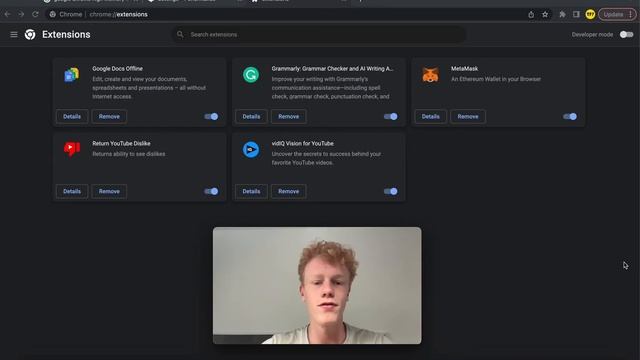The height and width of the screenshot is (360, 640).
Task: Go back with the browser back arrow
Action: coord(7,14)
